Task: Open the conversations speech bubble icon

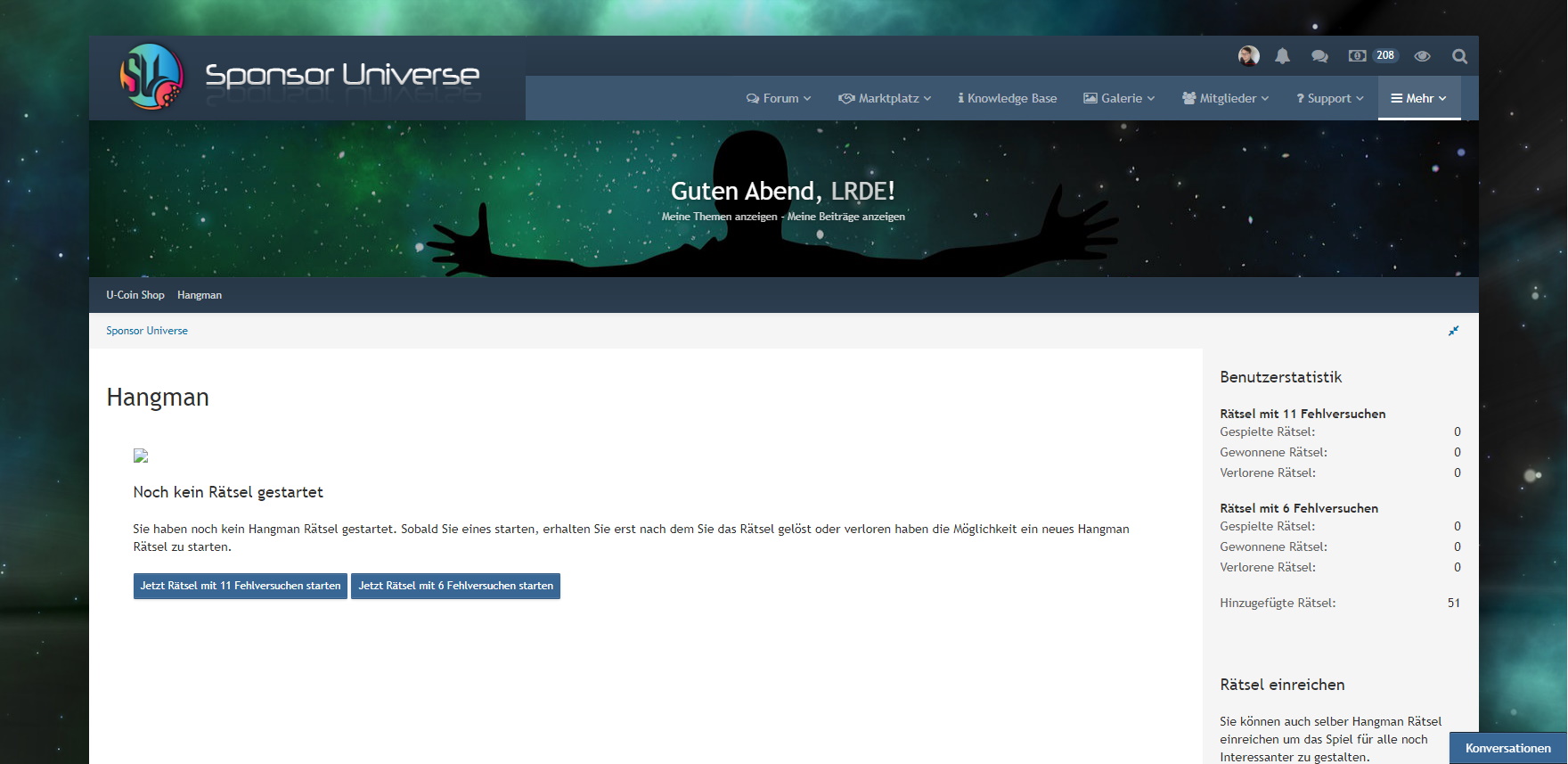Action: click(x=1319, y=56)
